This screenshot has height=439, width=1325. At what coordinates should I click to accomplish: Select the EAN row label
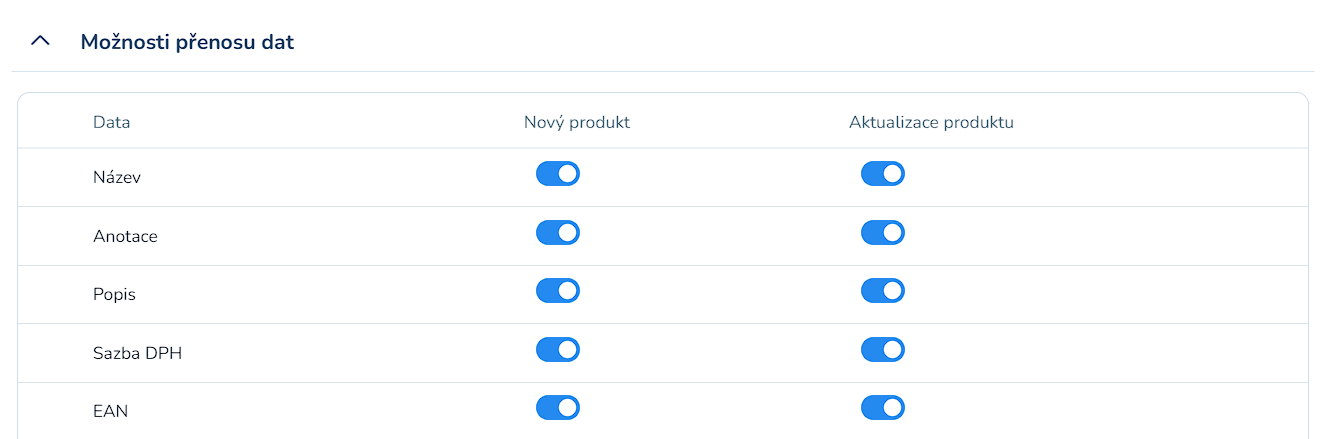coord(110,411)
